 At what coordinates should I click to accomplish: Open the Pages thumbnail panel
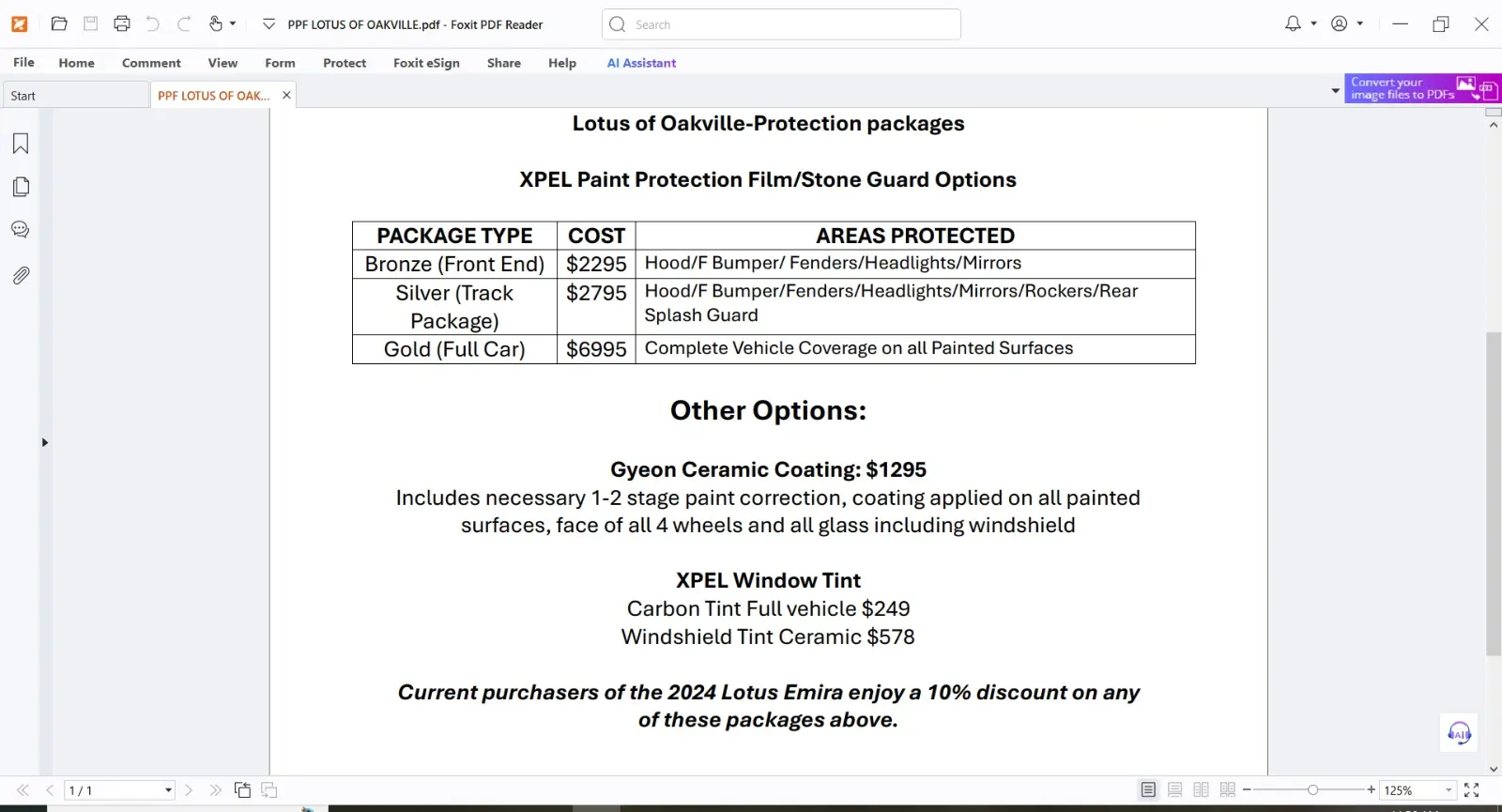[21, 187]
